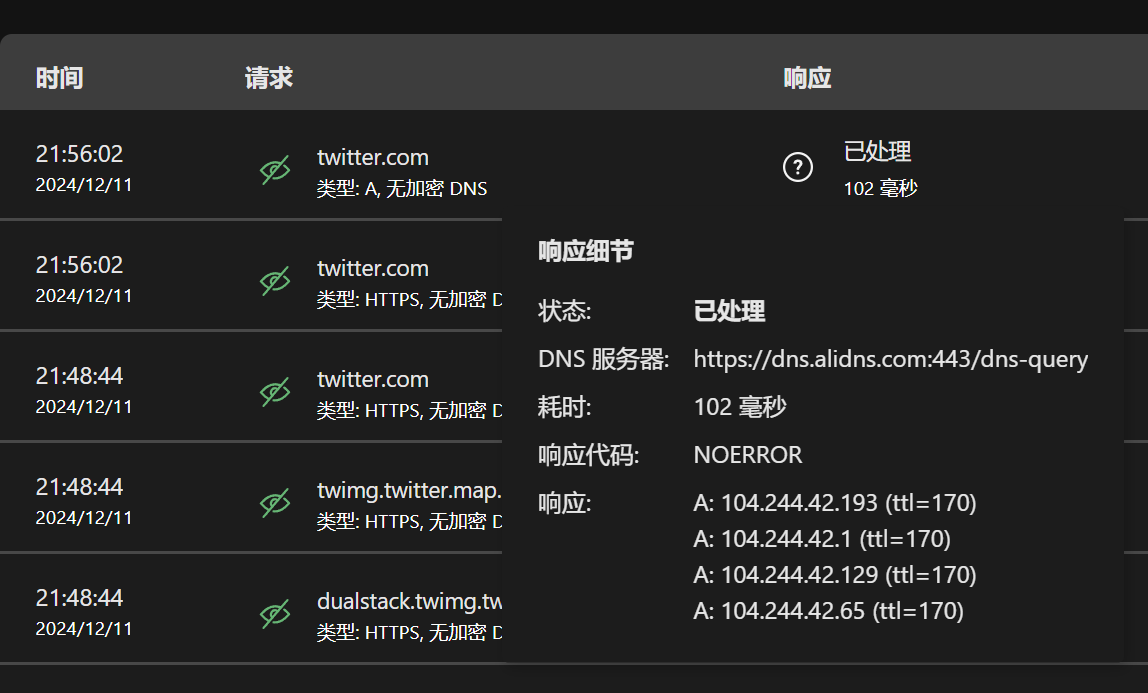Select the A: 104.244.42.1 record
This screenshot has width=1148, height=693.
[822, 539]
